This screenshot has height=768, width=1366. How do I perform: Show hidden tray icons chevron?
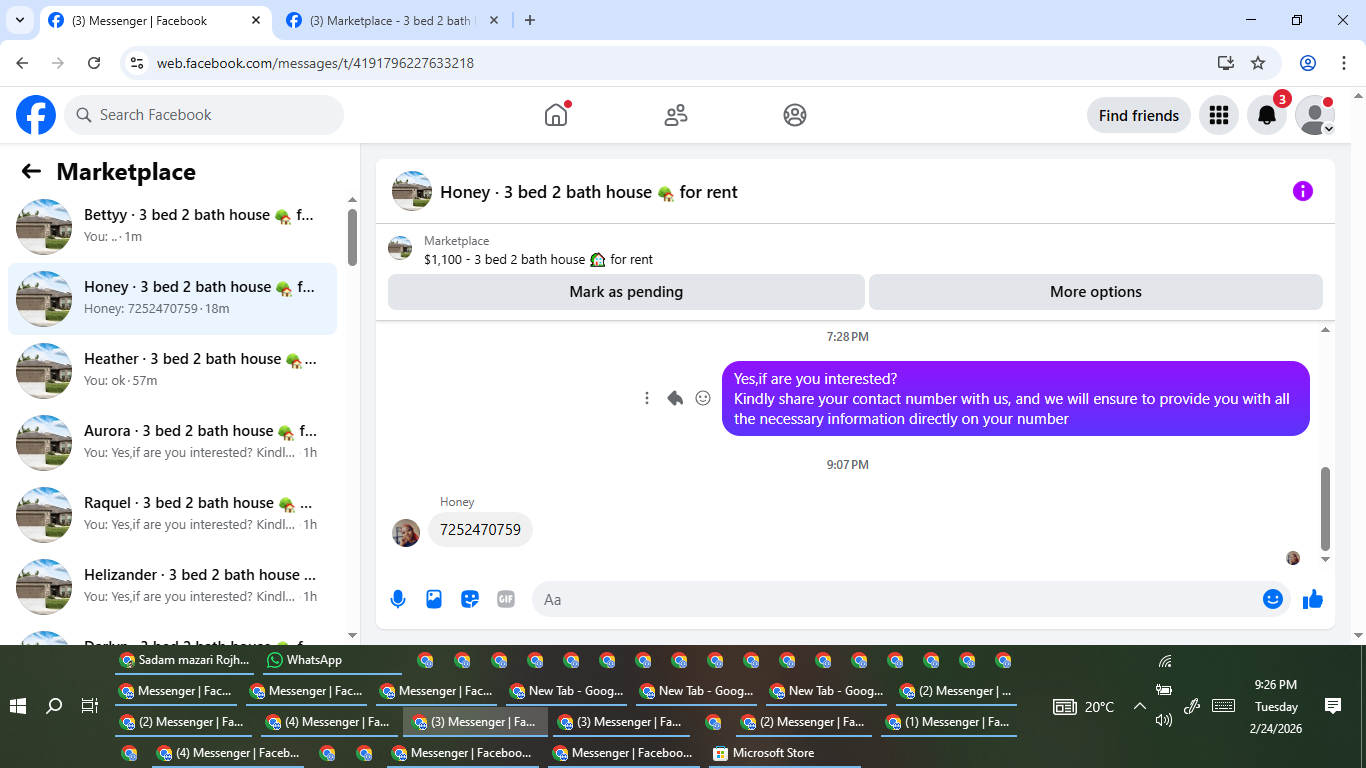1139,706
